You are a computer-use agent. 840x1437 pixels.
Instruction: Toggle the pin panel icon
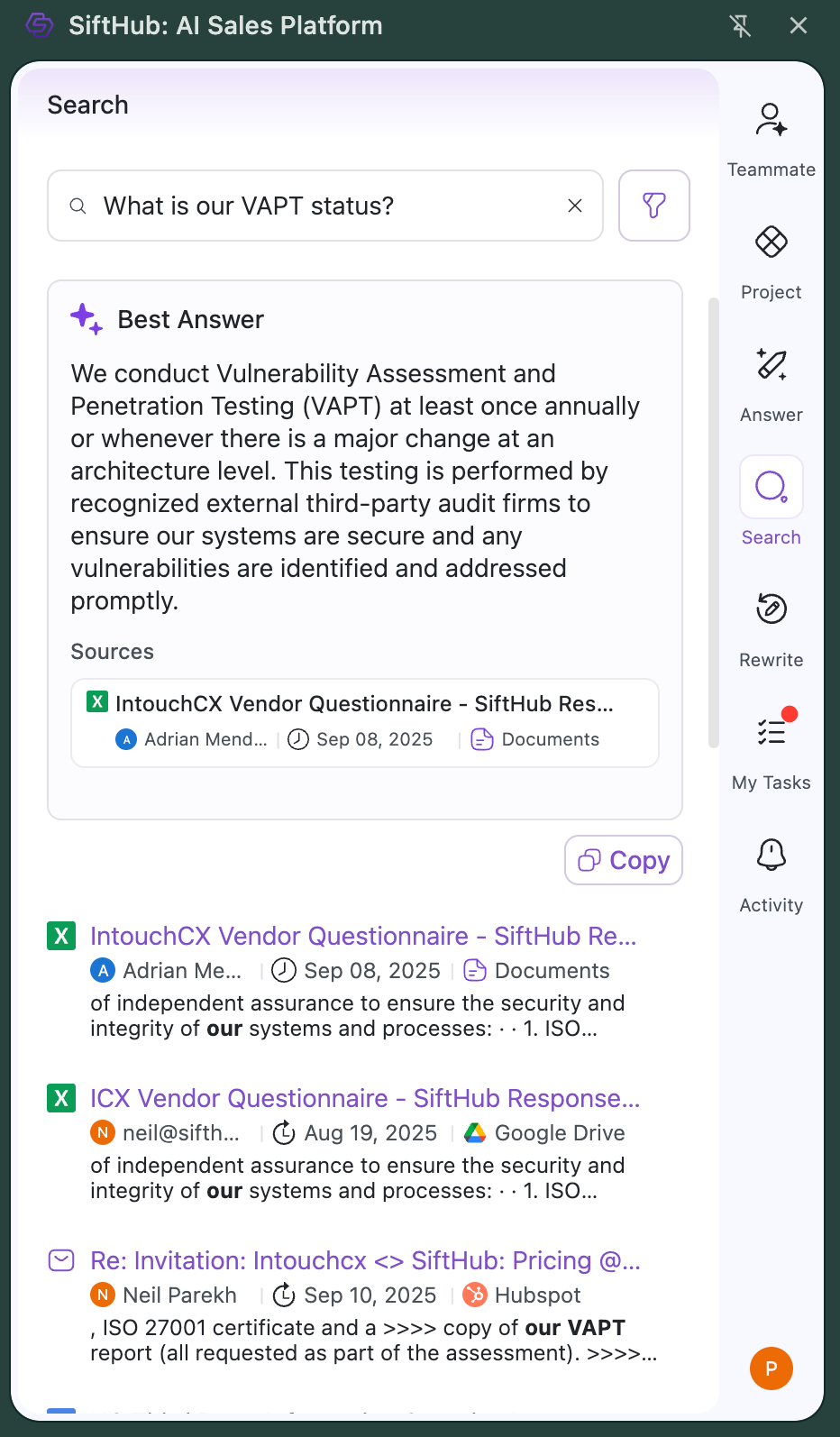[x=740, y=25]
